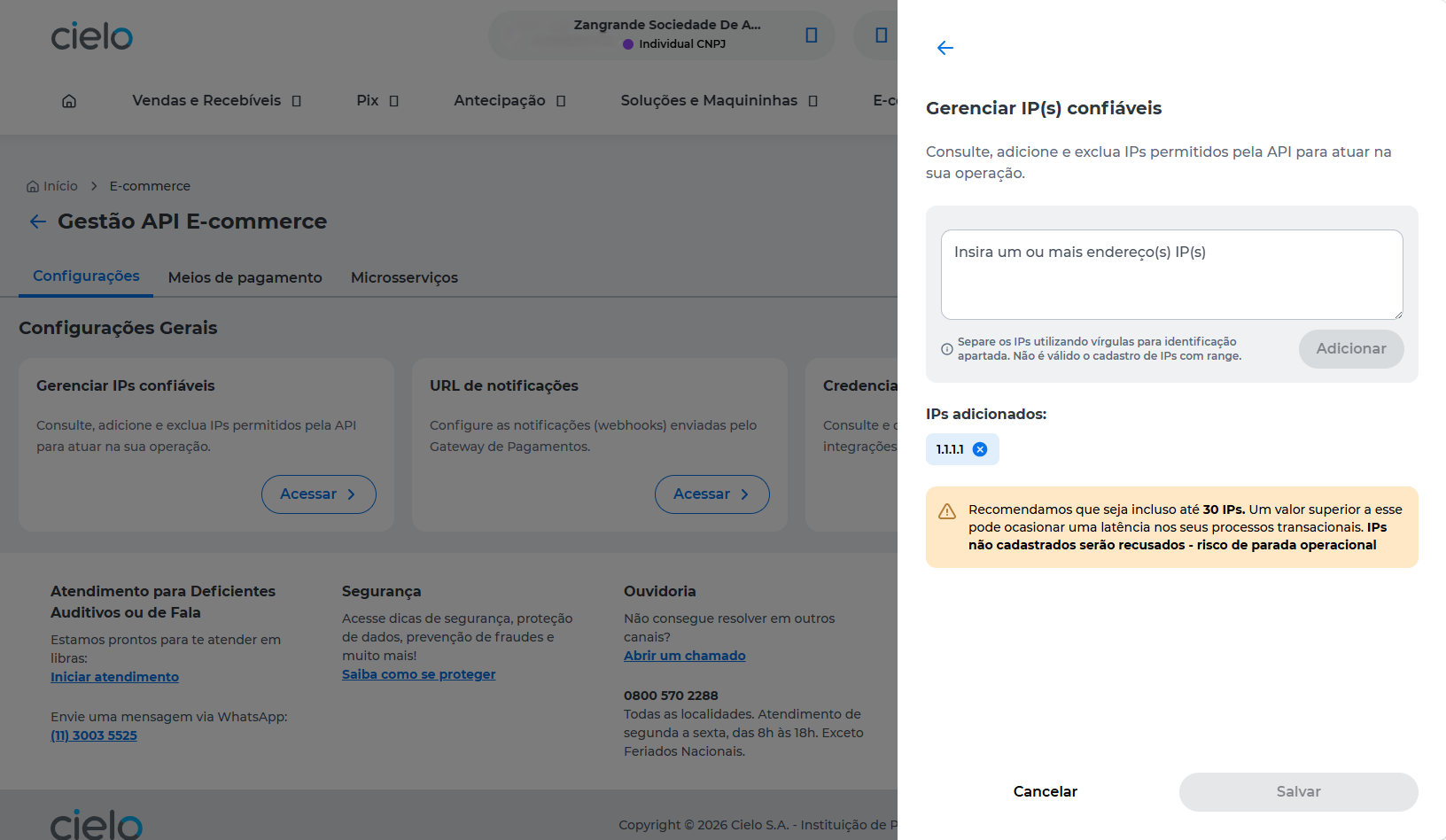Switch to the Meios de pagamento tab

(245, 277)
